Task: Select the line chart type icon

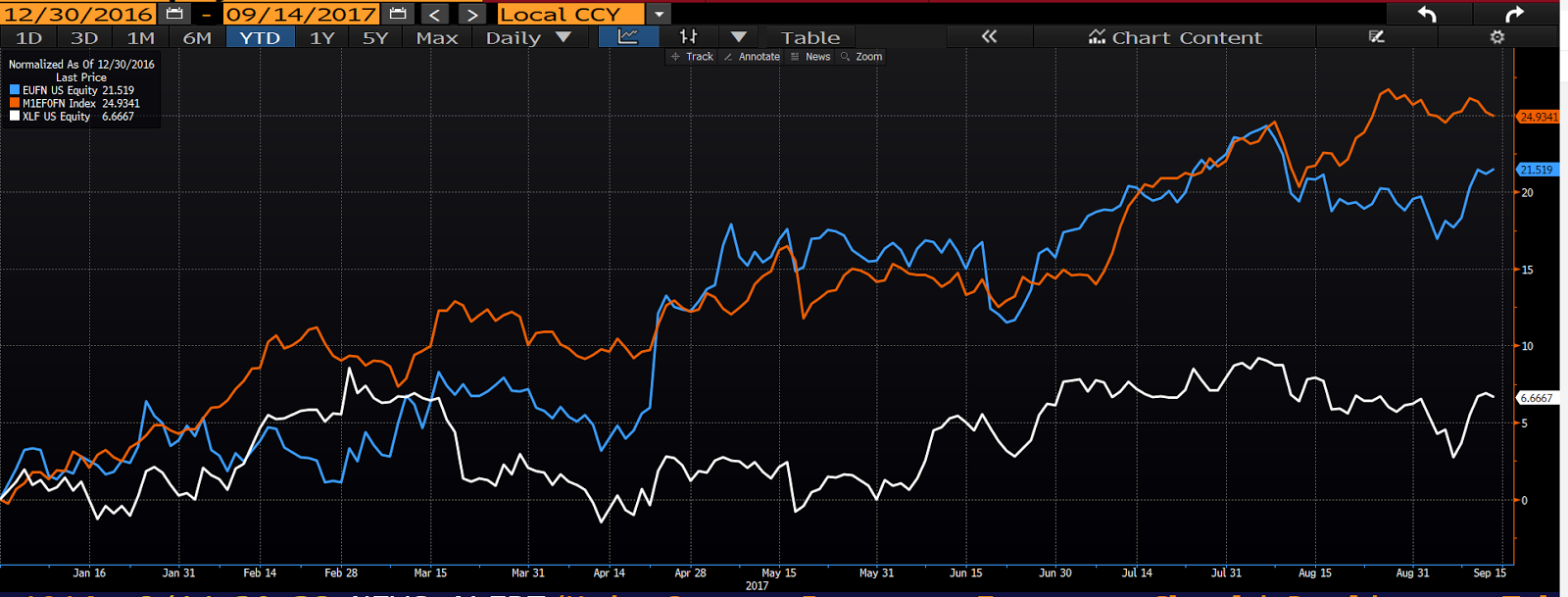Action: (627, 37)
